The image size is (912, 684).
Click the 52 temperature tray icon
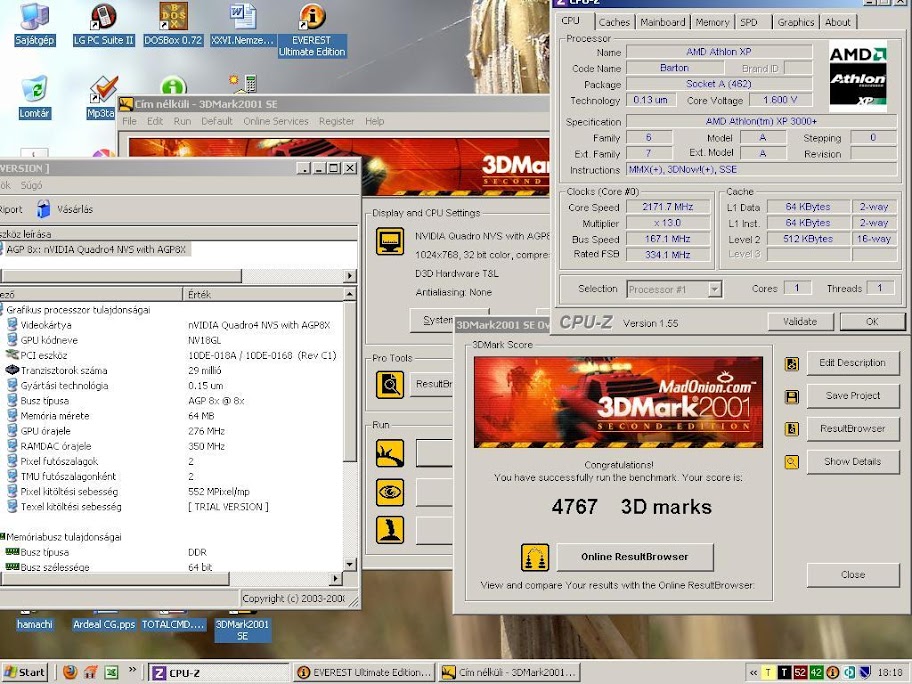click(x=800, y=672)
